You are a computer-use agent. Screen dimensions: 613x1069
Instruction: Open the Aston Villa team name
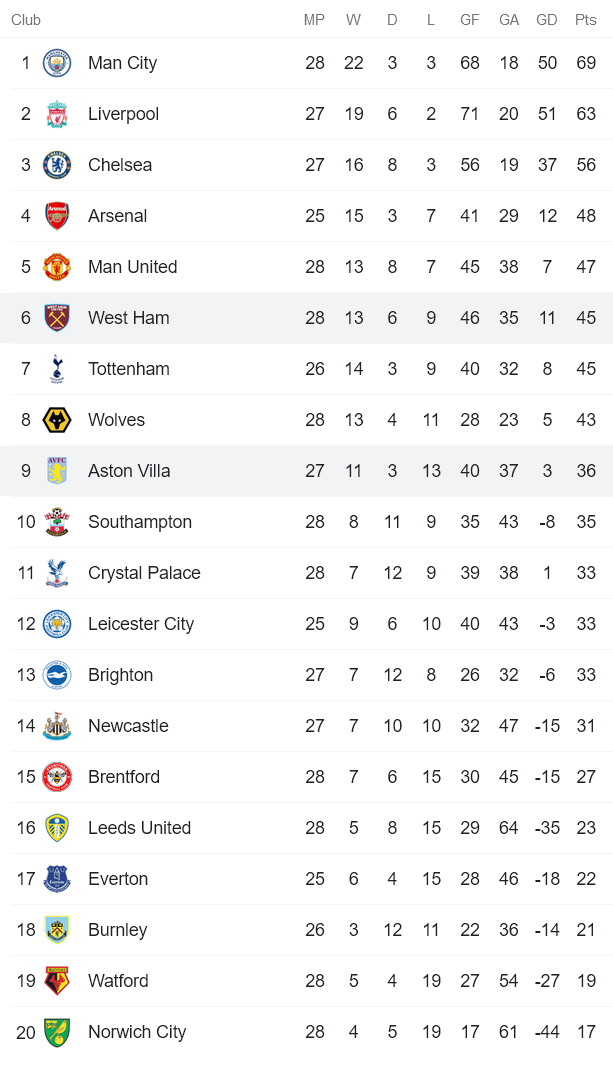click(x=129, y=471)
